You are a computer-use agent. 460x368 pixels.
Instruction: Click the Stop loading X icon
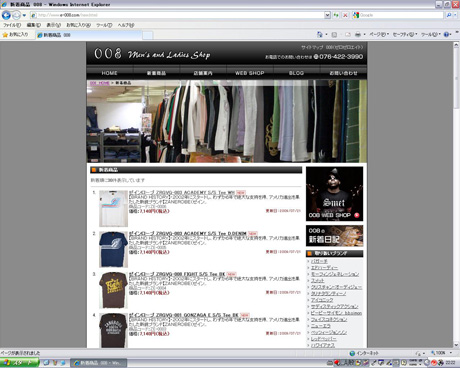[345, 15]
